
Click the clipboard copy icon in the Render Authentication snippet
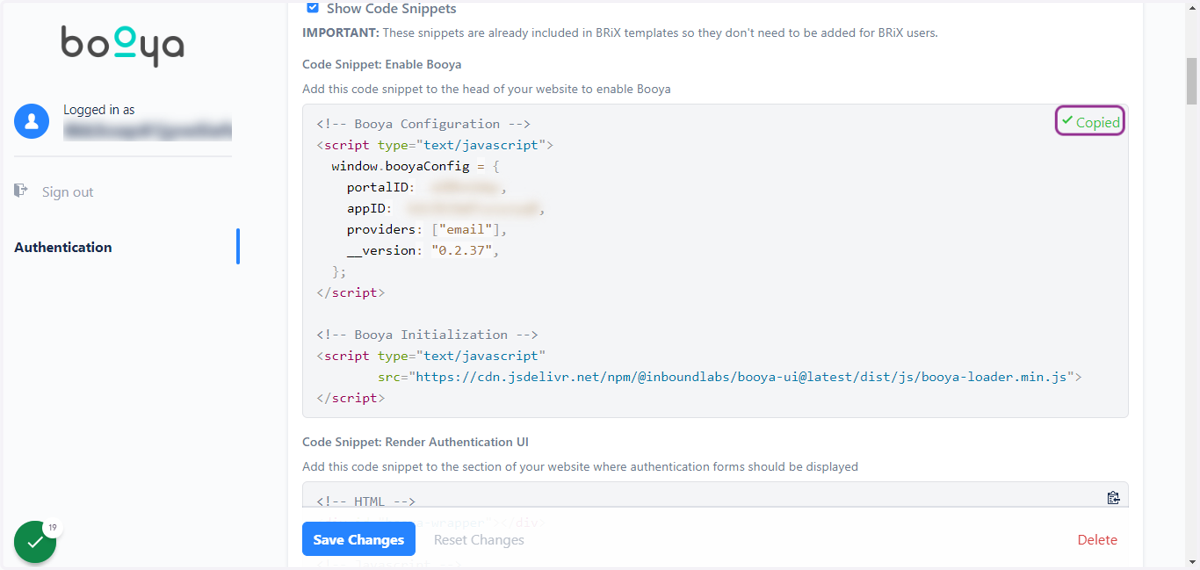pos(1113,498)
